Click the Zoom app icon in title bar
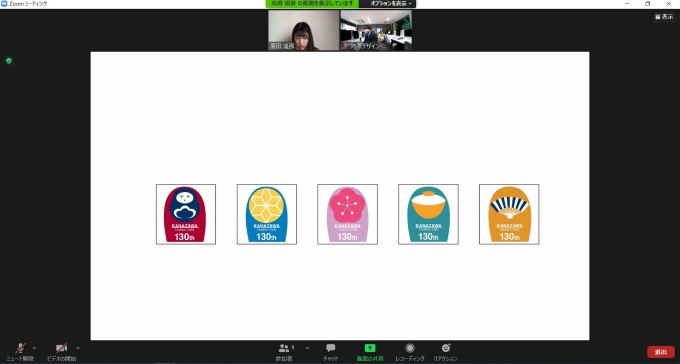 click(4, 3)
